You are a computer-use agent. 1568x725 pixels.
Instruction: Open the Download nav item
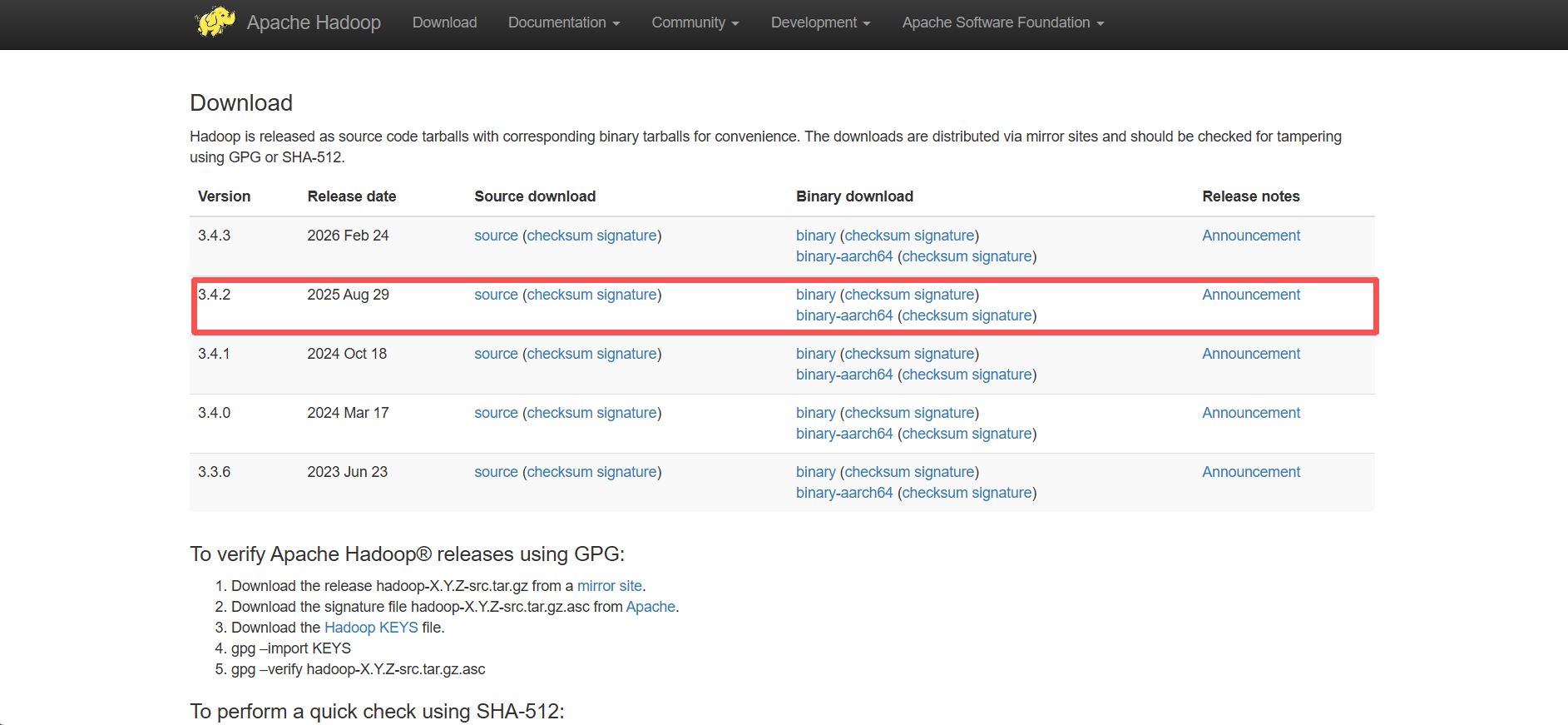445,22
